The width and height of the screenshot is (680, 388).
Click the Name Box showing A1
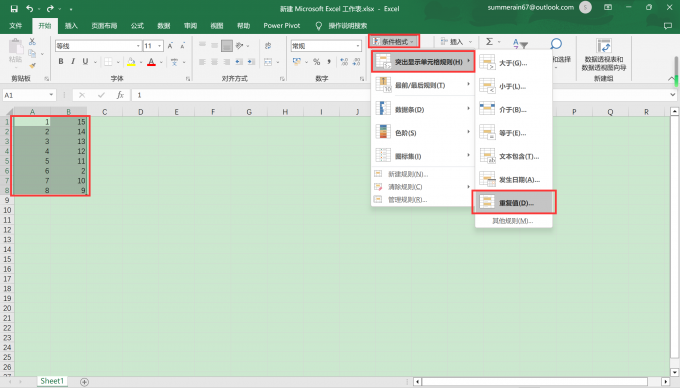coord(29,95)
